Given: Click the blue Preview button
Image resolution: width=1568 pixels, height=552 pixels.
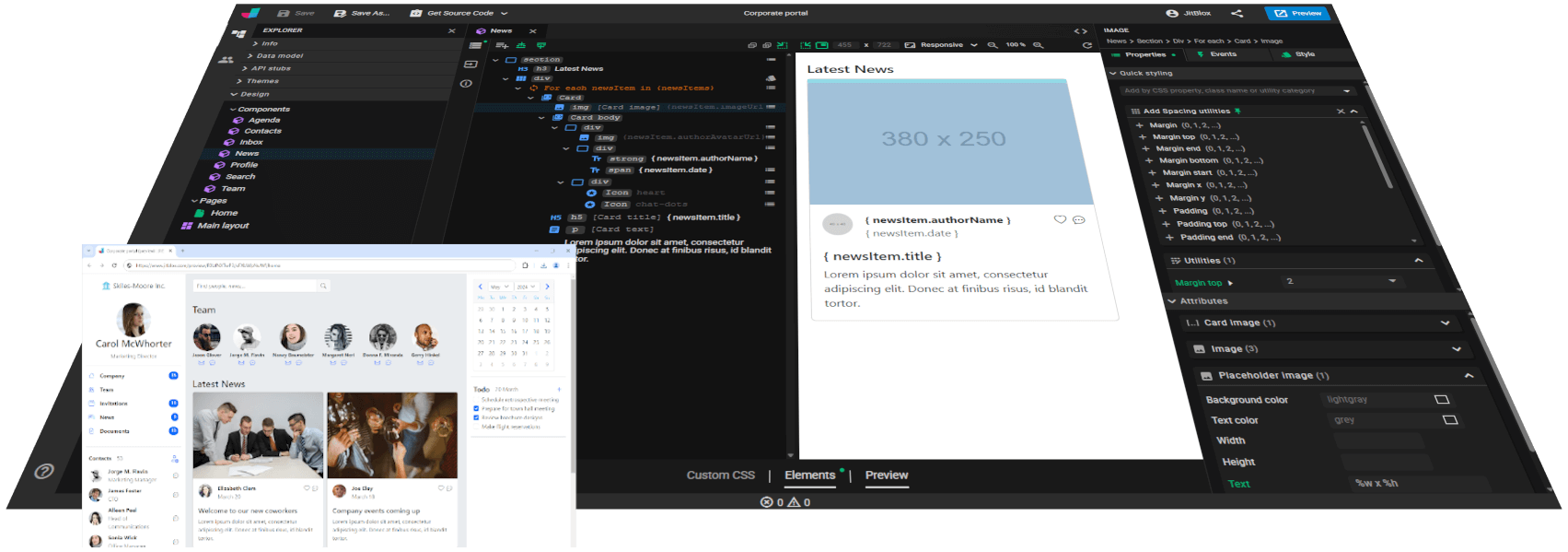Looking at the screenshot, I should pyautogui.click(x=1300, y=13).
